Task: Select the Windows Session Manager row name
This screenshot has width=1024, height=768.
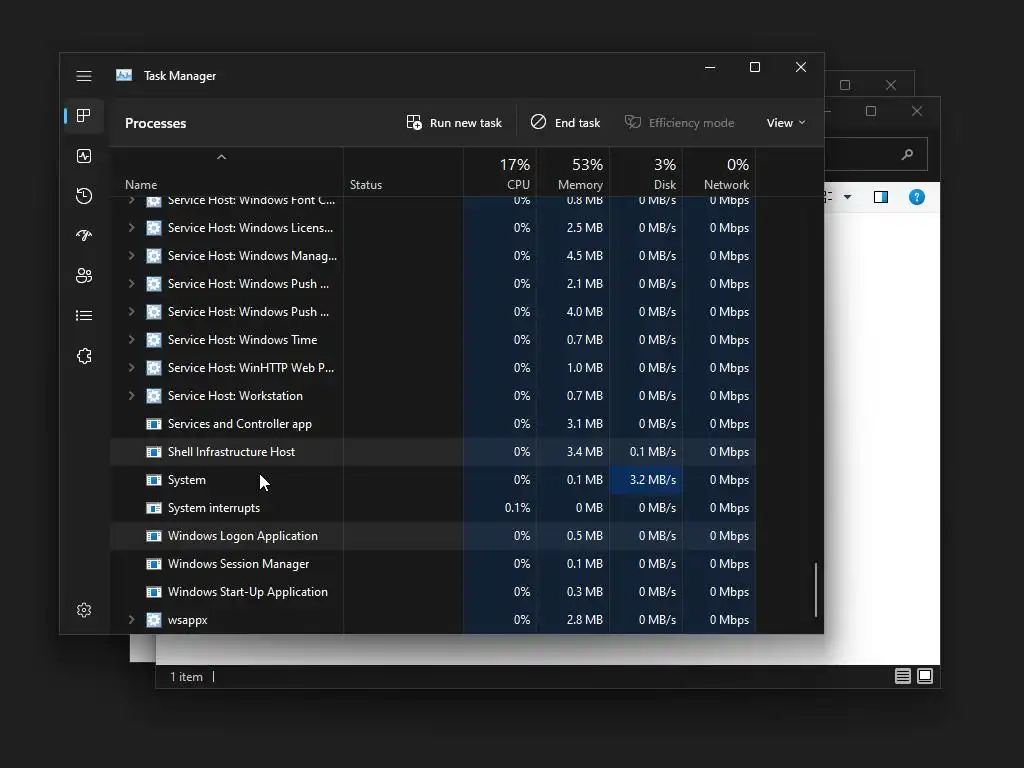Action: [x=238, y=564]
